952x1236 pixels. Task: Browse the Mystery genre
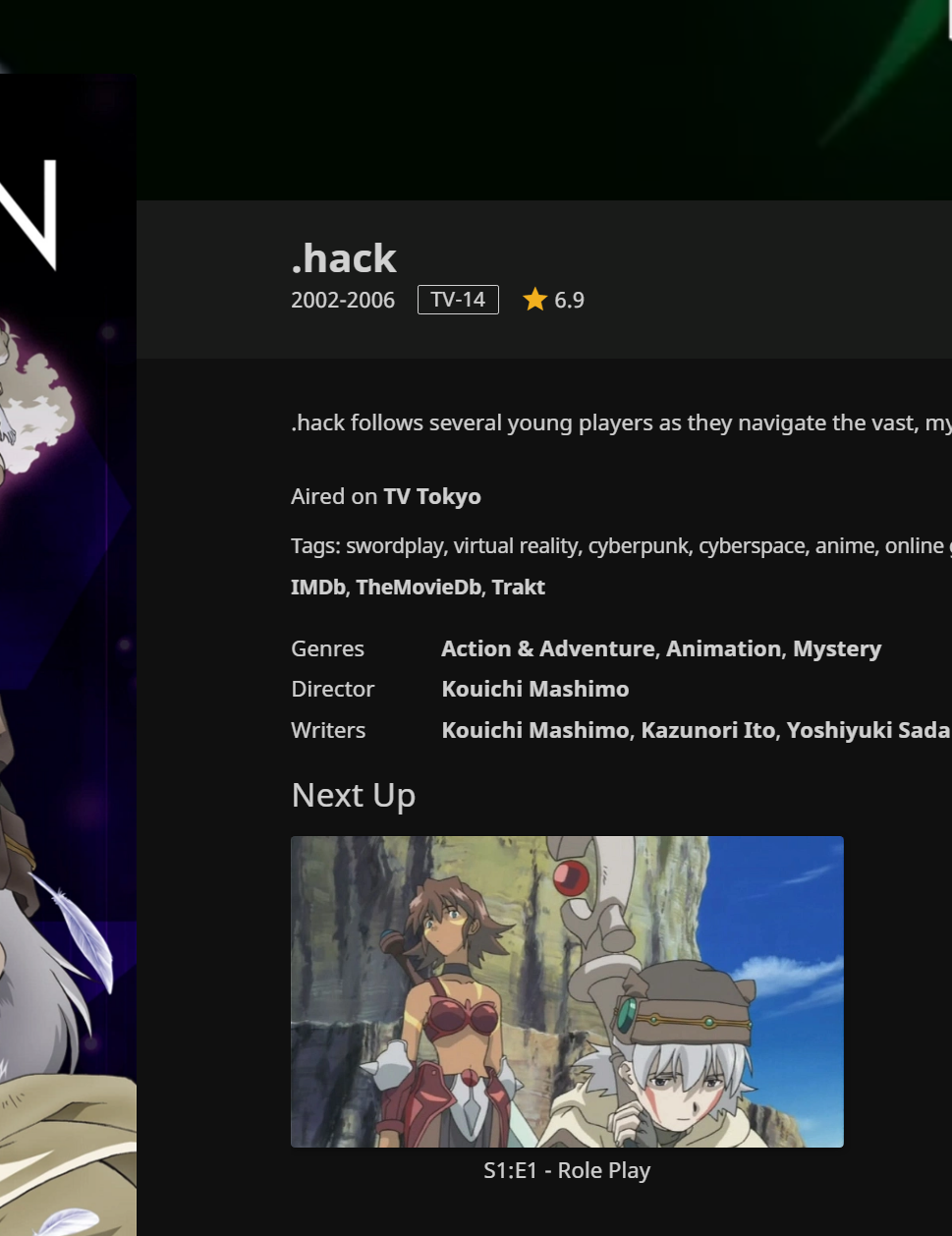point(837,648)
